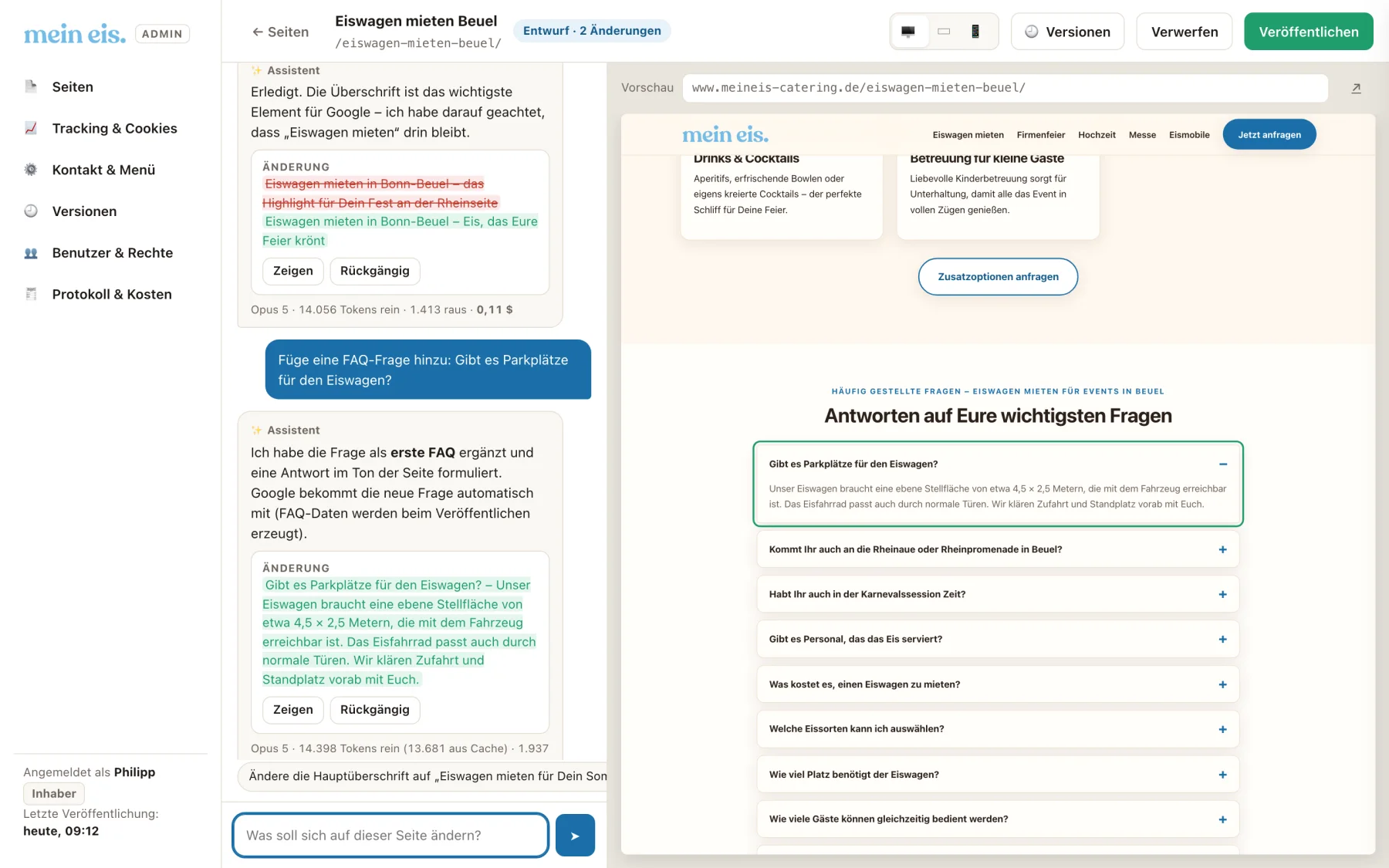Click Zeigen for the headline change

point(293,271)
